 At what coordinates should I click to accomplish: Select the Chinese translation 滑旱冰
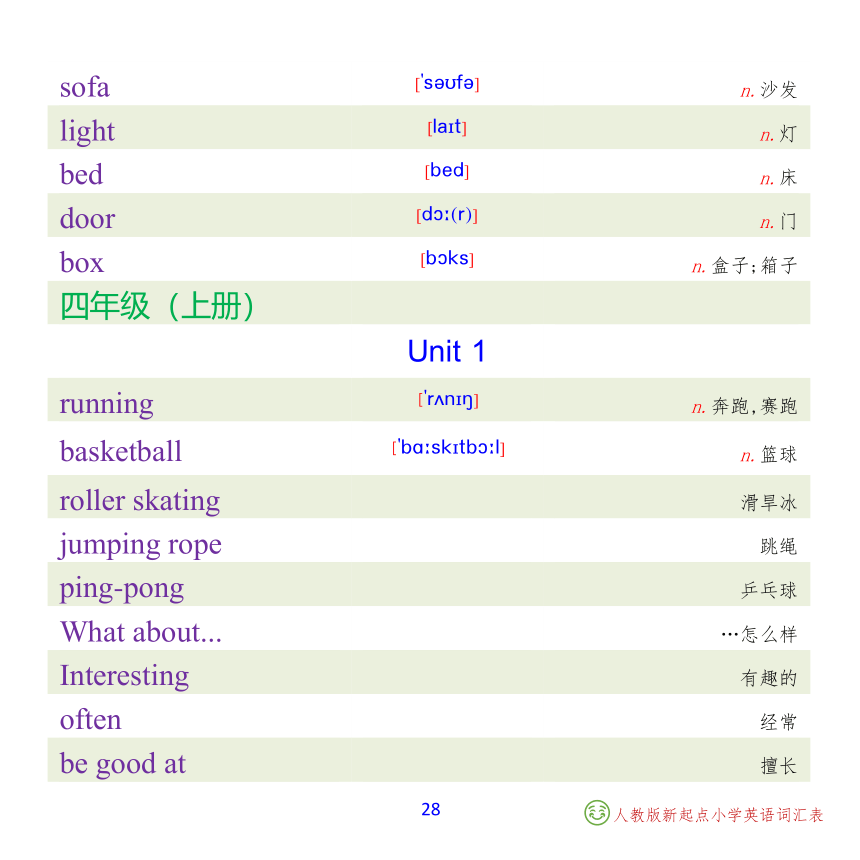pyautogui.click(x=769, y=502)
